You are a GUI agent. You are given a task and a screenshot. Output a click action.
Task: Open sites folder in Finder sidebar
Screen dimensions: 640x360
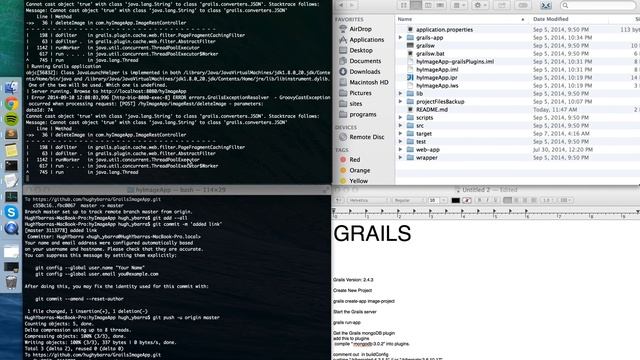pos(356,104)
